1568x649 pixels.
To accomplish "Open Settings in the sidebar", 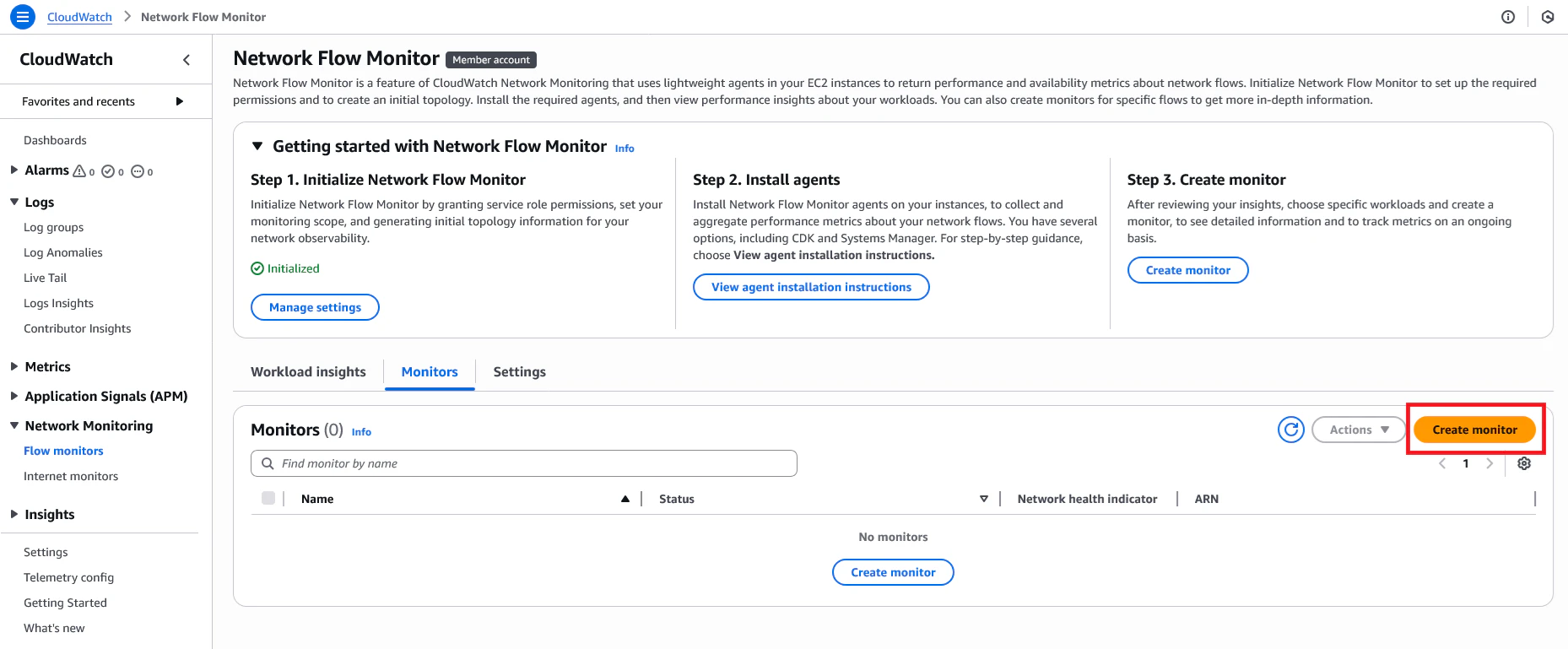I will pos(46,552).
